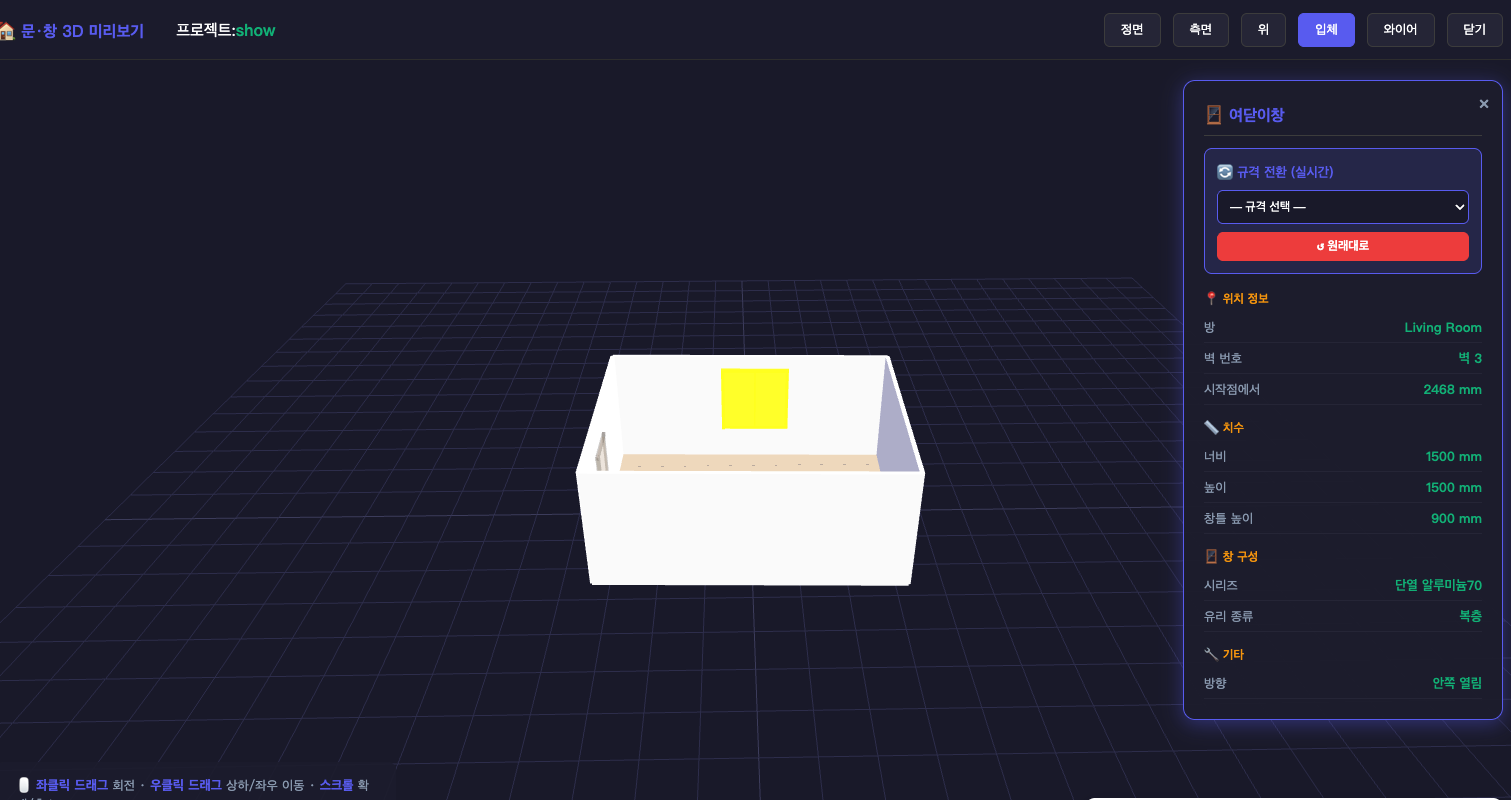Screen dimensions: 1511x800
Task: Click the door icon by 창 구성
Action: click(x=1211, y=556)
